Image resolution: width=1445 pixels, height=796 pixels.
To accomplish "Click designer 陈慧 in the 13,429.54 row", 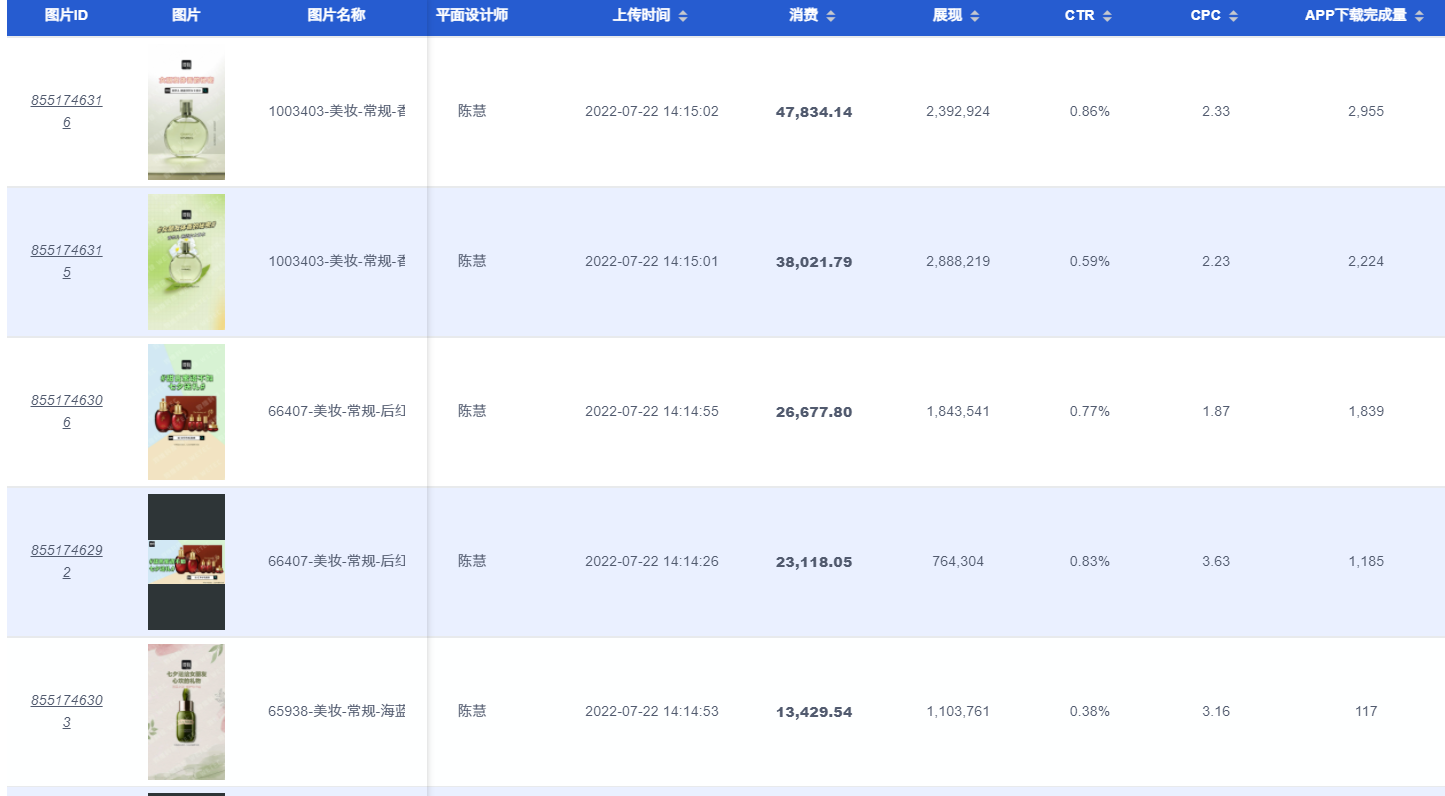I will click(x=472, y=711).
